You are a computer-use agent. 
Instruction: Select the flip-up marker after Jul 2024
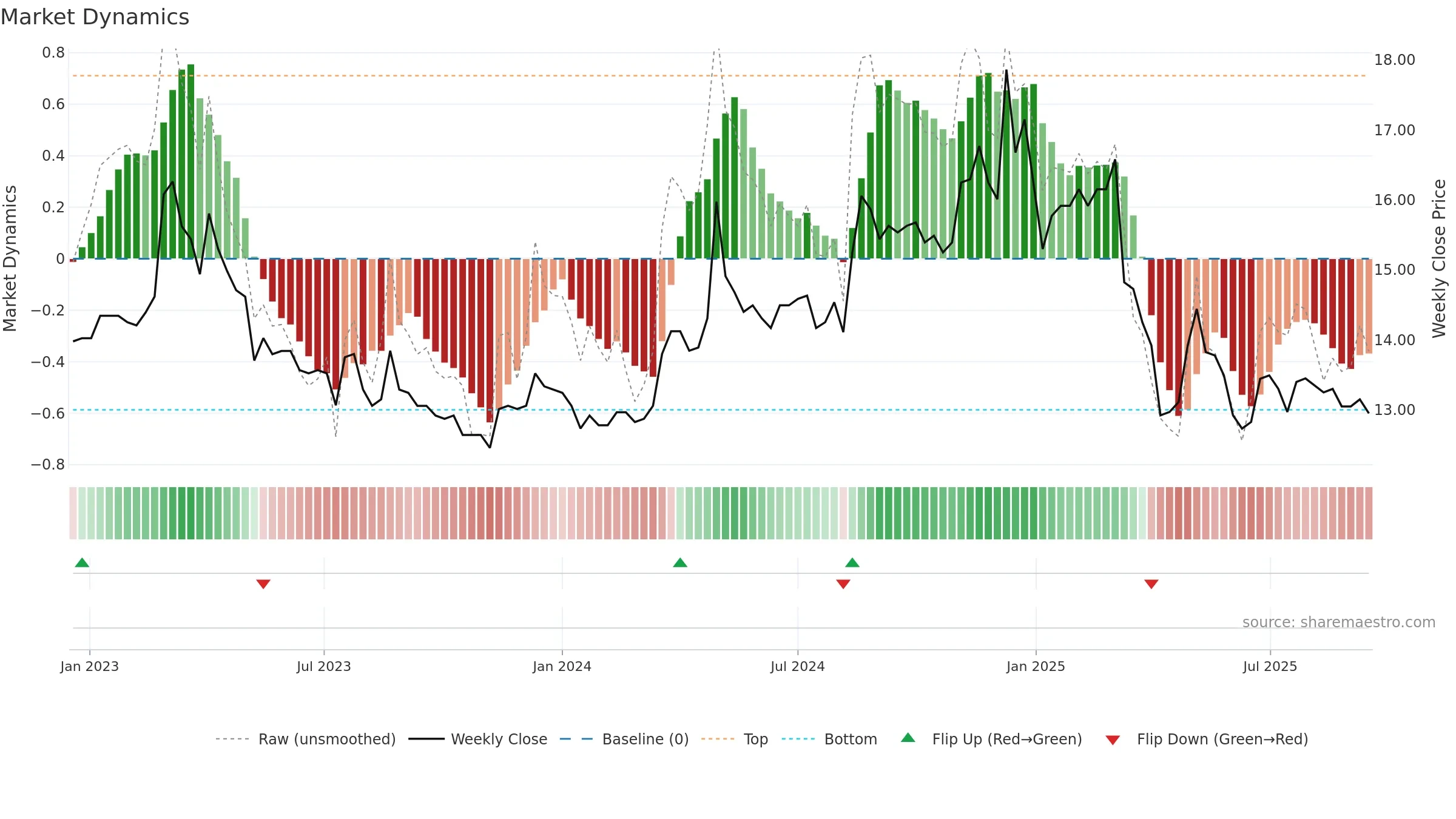tap(852, 562)
